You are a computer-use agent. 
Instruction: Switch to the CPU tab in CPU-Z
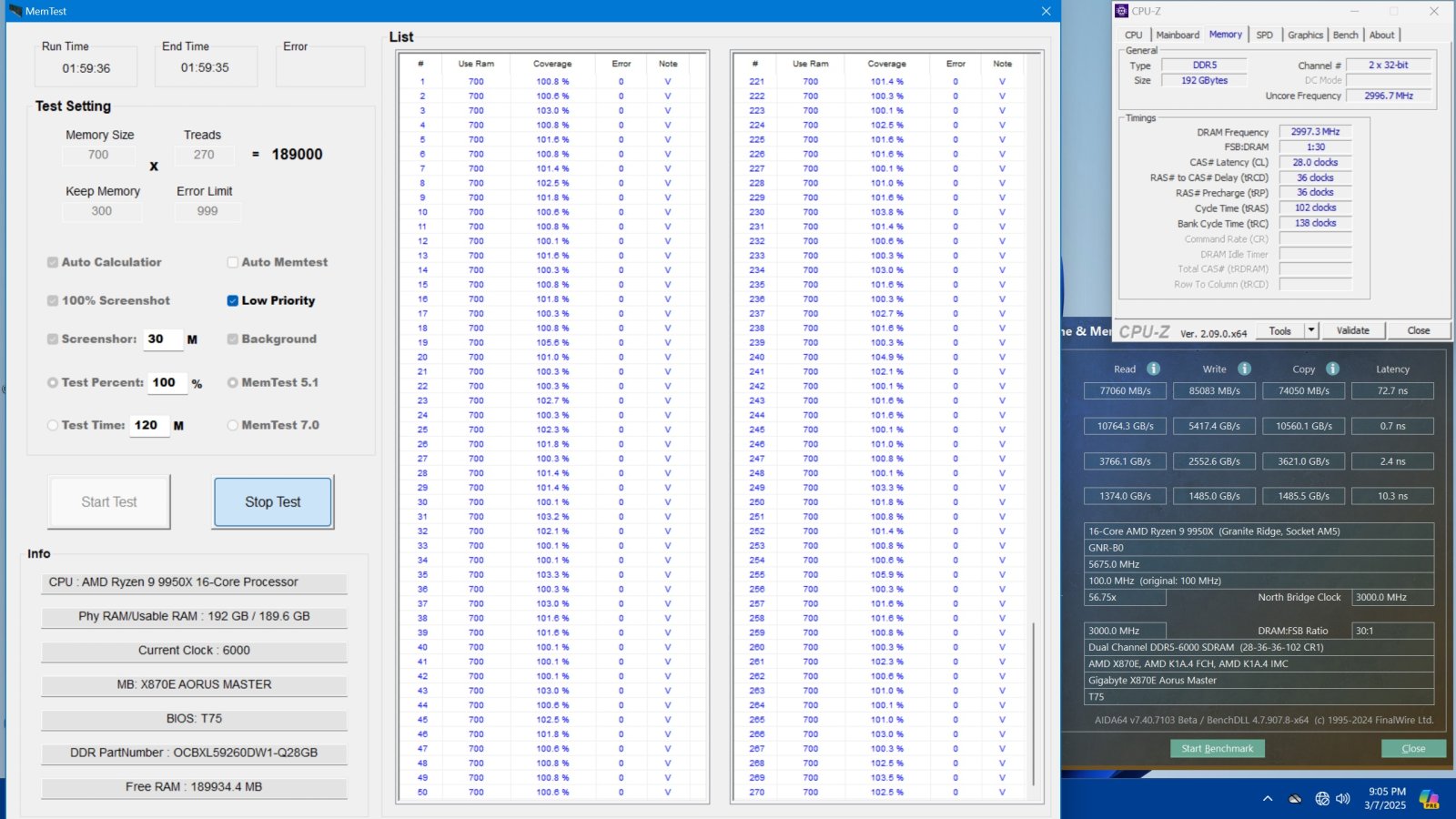pyautogui.click(x=1134, y=35)
